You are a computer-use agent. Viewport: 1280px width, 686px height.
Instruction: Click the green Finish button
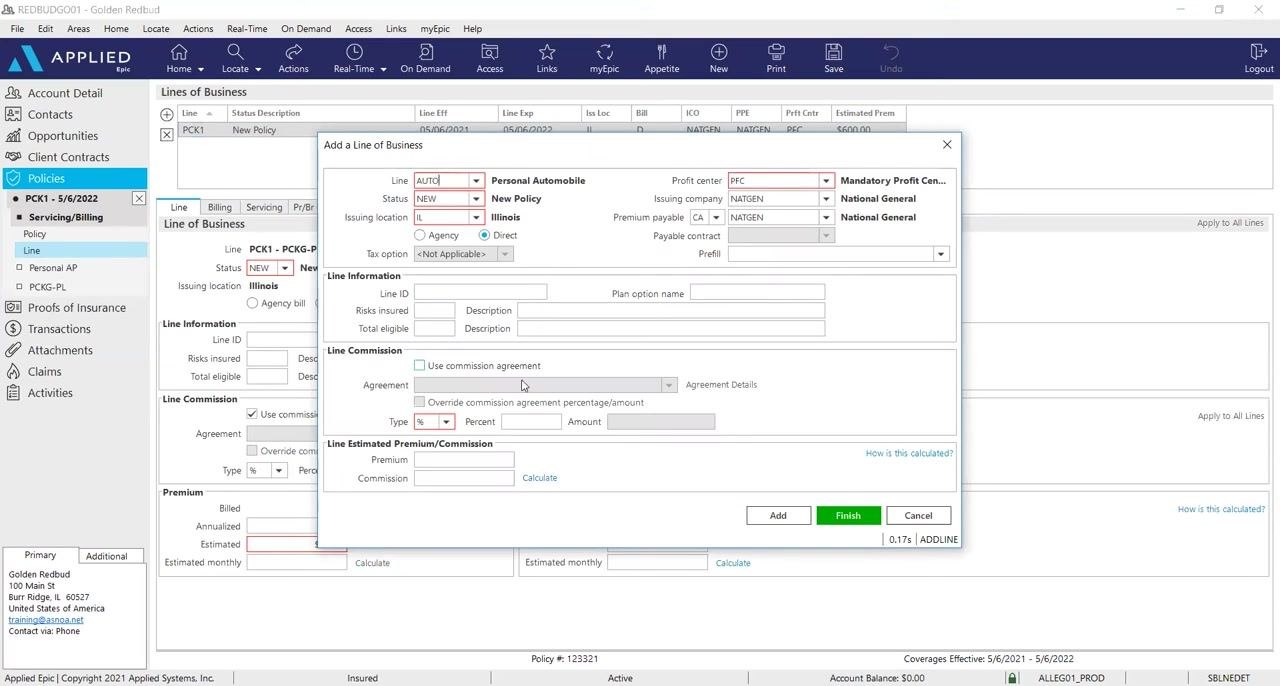[848, 516]
